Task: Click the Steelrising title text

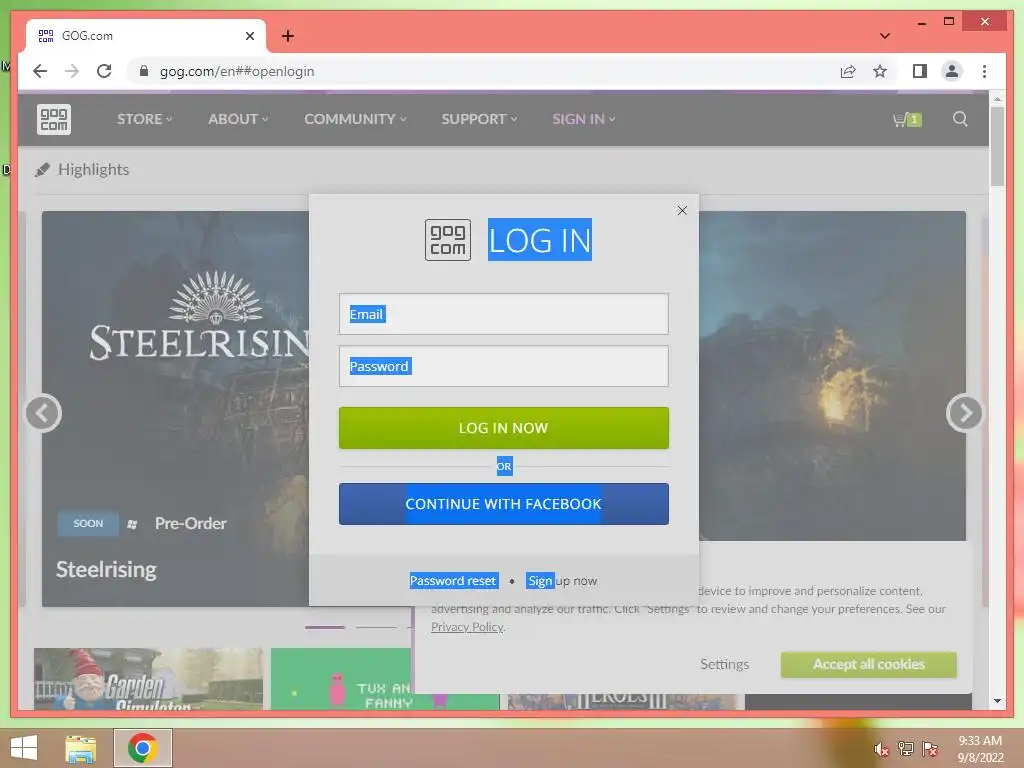Action: coord(106,569)
